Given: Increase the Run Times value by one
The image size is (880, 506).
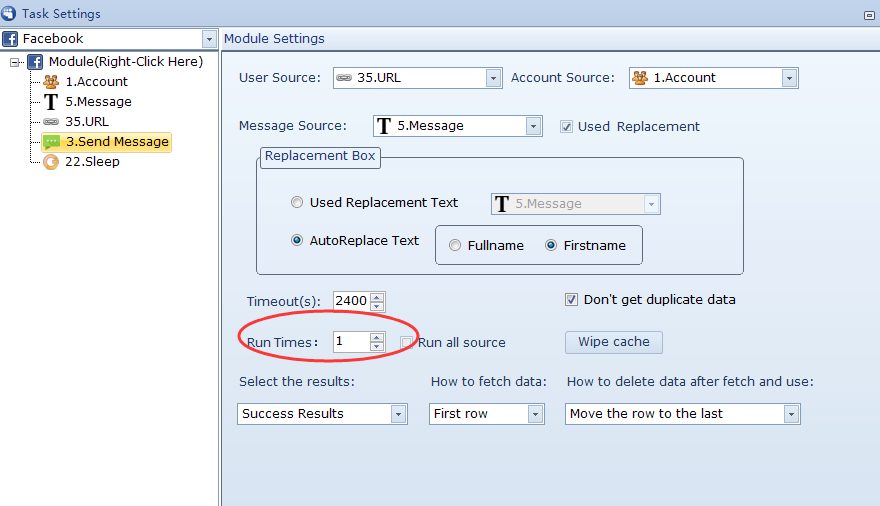Looking at the screenshot, I should 377,337.
